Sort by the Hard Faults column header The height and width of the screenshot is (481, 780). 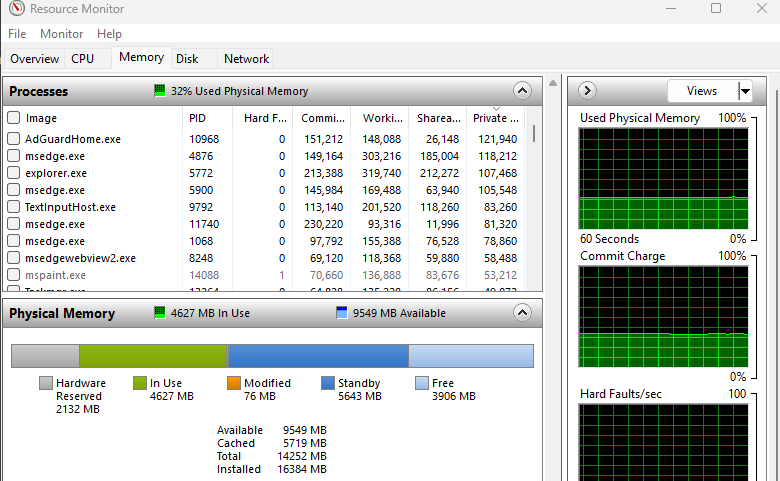point(263,118)
